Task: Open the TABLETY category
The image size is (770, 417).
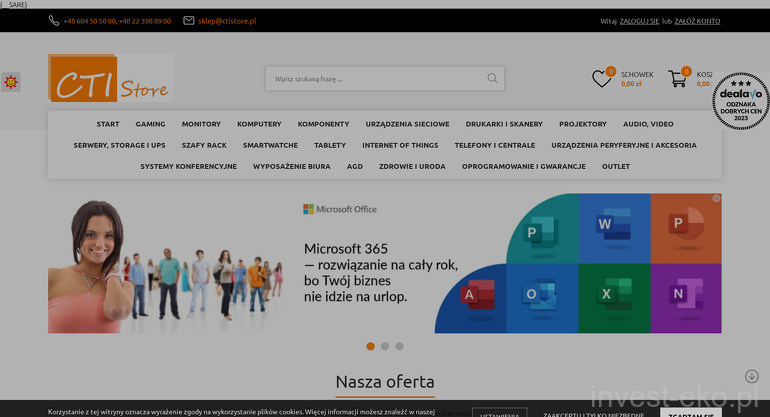Action: coord(330,145)
